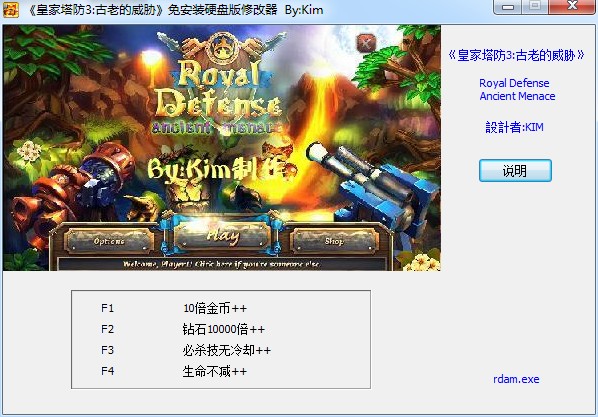The image size is (598, 417).
Task: Minimize the trainer window
Action: (x=508, y=6)
